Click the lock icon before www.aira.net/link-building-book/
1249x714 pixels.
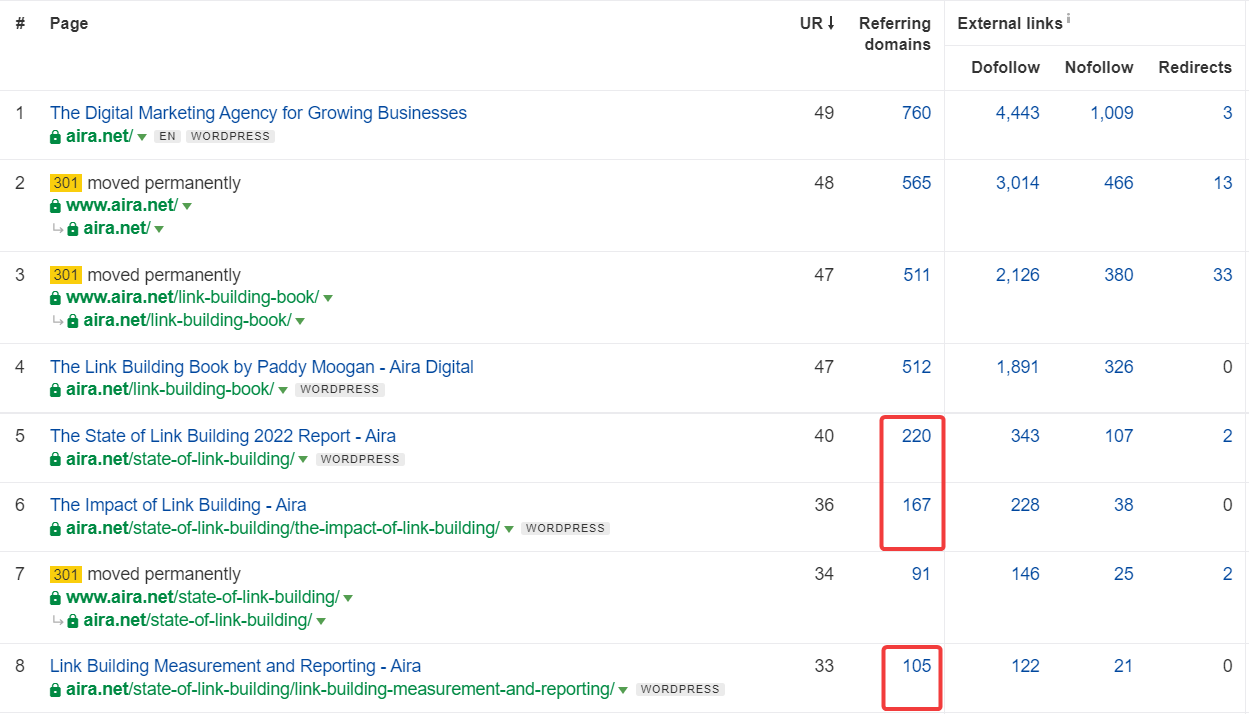coord(56,298)
